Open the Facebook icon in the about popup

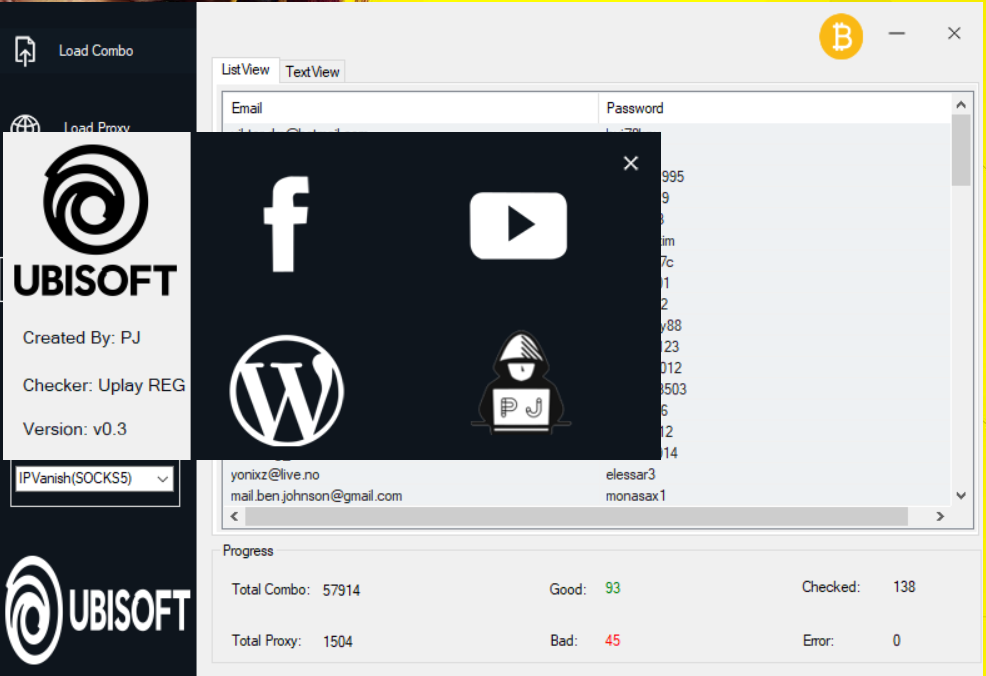click(x=286, y=224)
